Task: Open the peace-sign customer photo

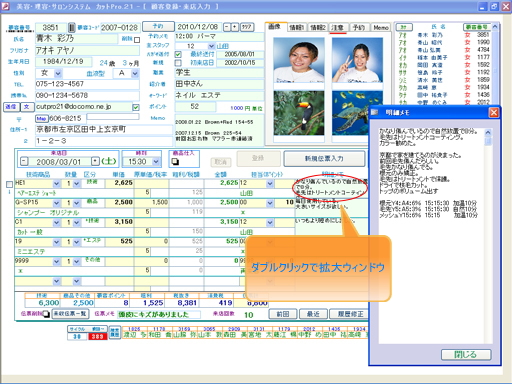Action: 357,60
